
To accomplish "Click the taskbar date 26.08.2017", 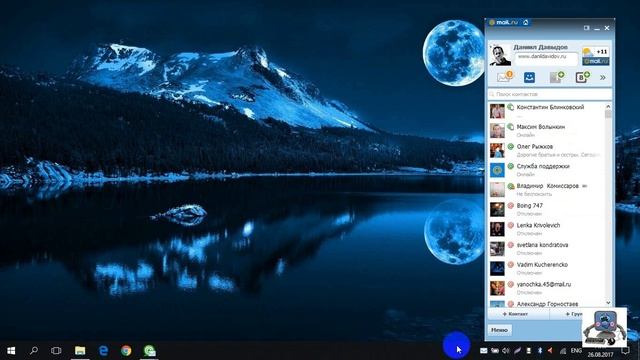I will click(x=600, y=355).
